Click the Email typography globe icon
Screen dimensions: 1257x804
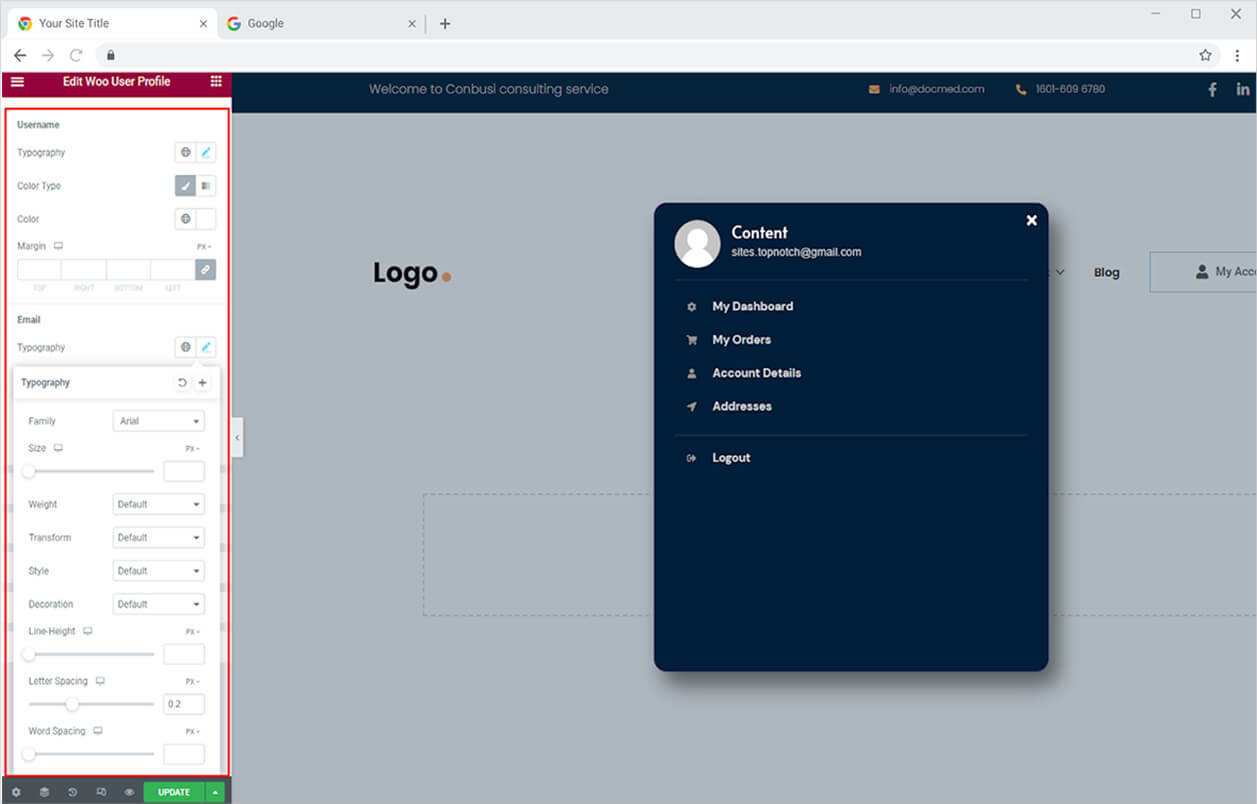(185, 347)
